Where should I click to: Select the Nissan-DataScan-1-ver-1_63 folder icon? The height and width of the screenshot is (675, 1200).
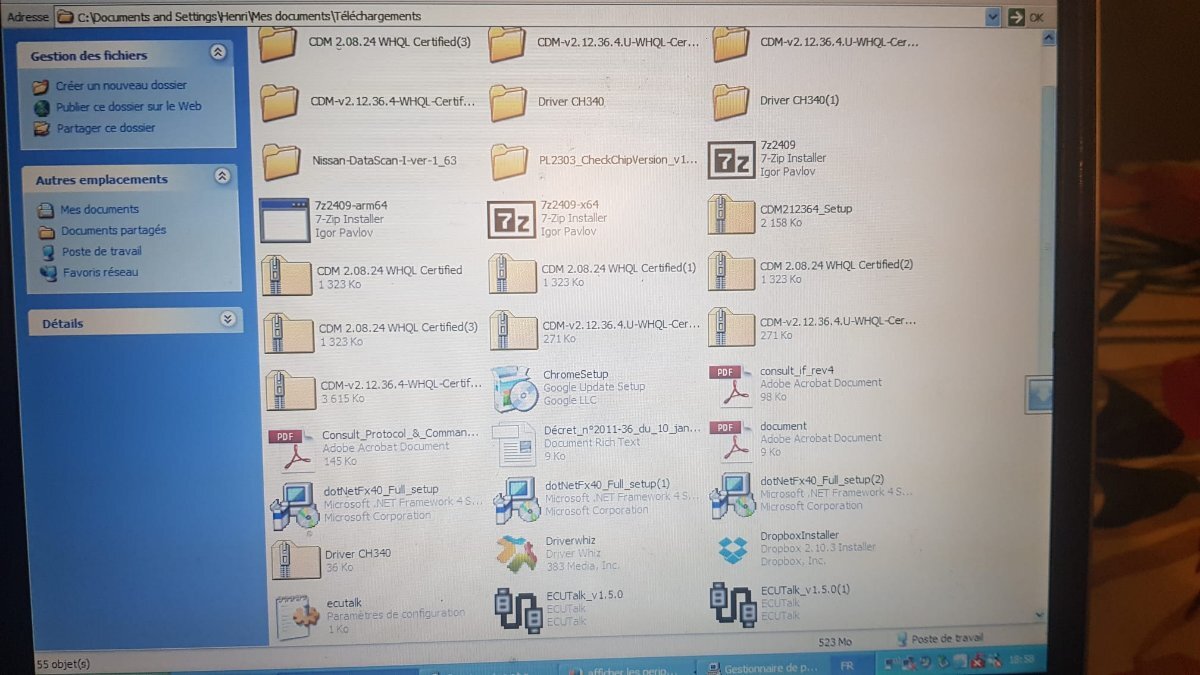click(x=282, y=161)
